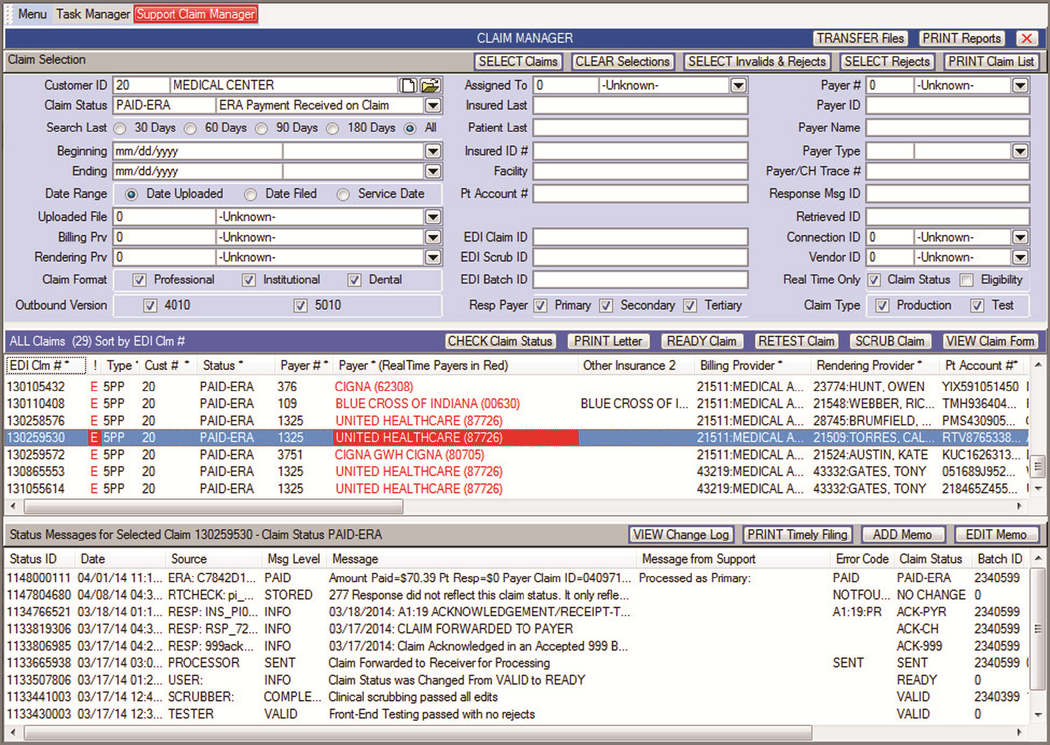The width and height of the screenshot is (1050, 745).
Task: Open the Payer # dropdown
Action: 1019,85
